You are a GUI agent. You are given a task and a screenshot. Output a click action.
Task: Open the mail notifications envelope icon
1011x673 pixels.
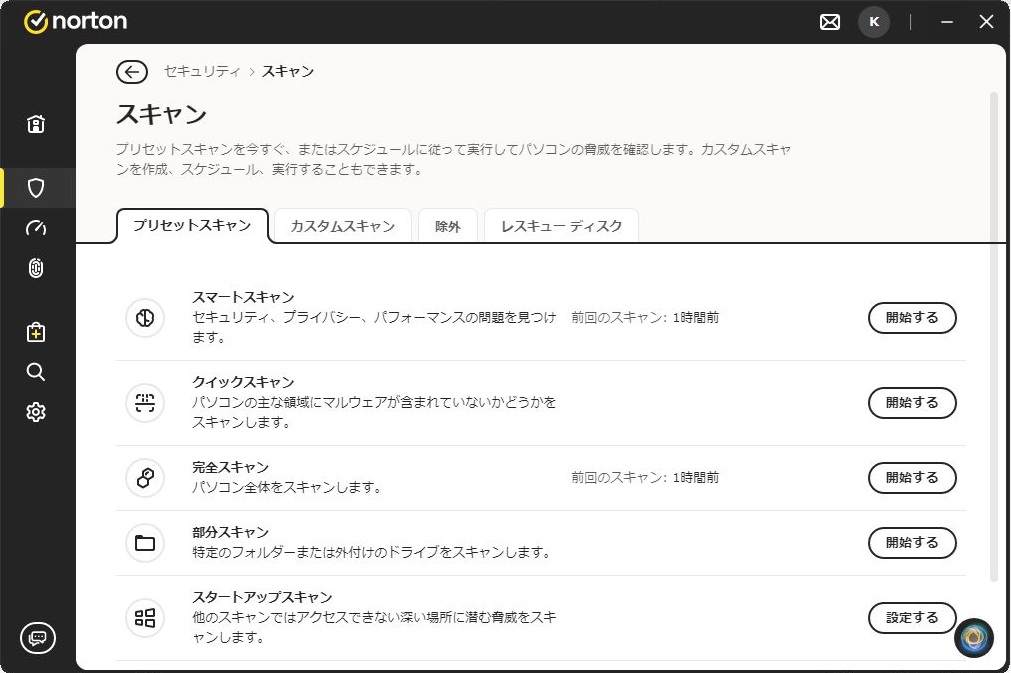tap(830, 22)
